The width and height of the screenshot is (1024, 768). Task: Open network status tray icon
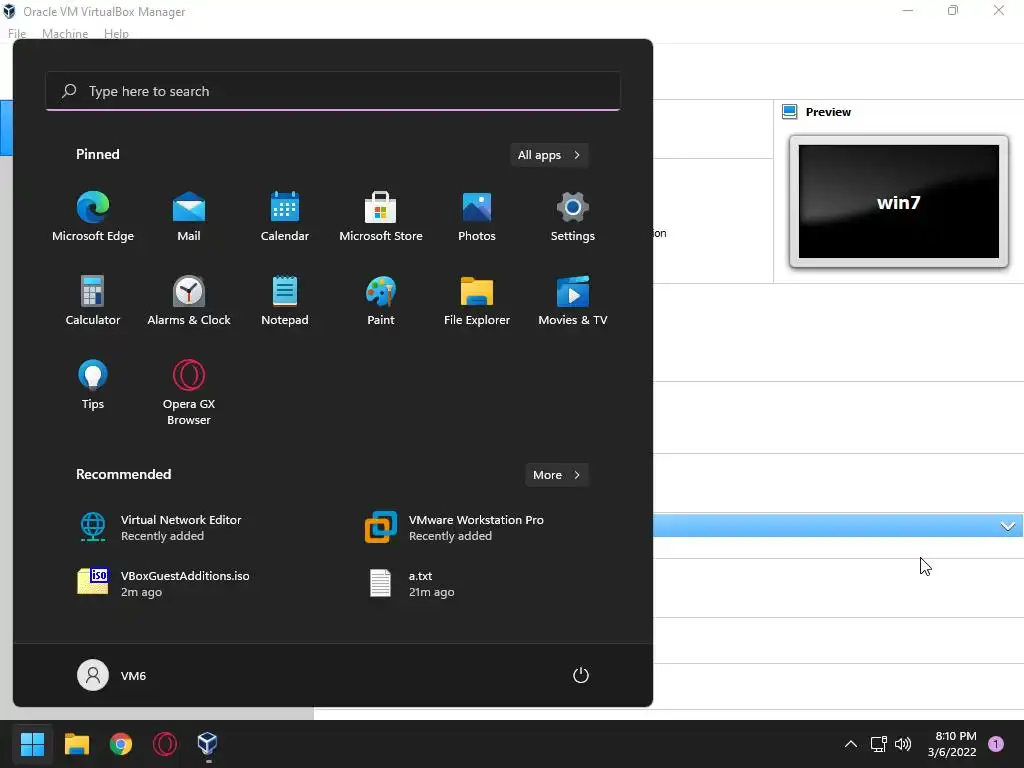[878, 744]
